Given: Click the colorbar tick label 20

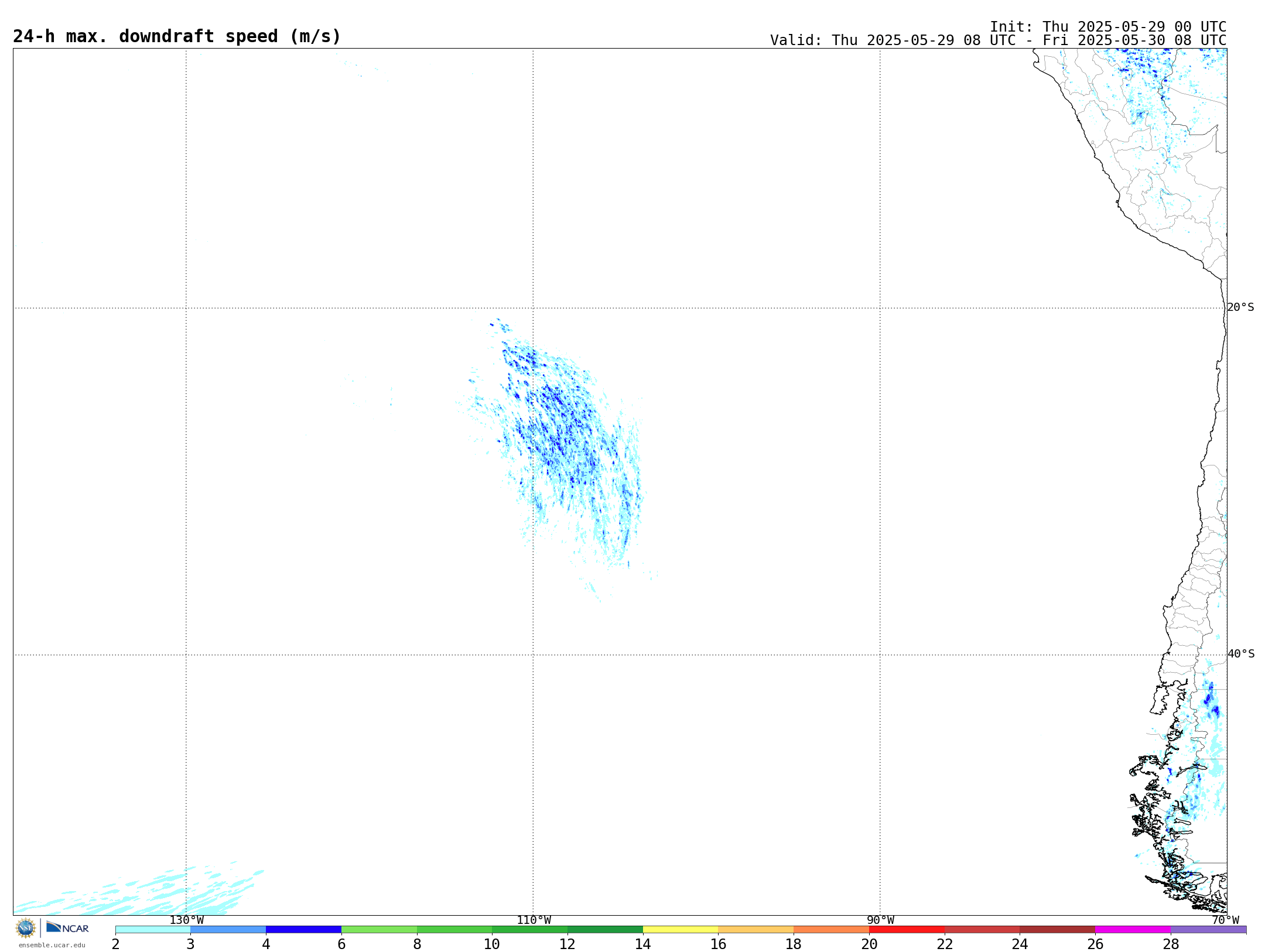Looking at the screenshot, I should [869, 944].
